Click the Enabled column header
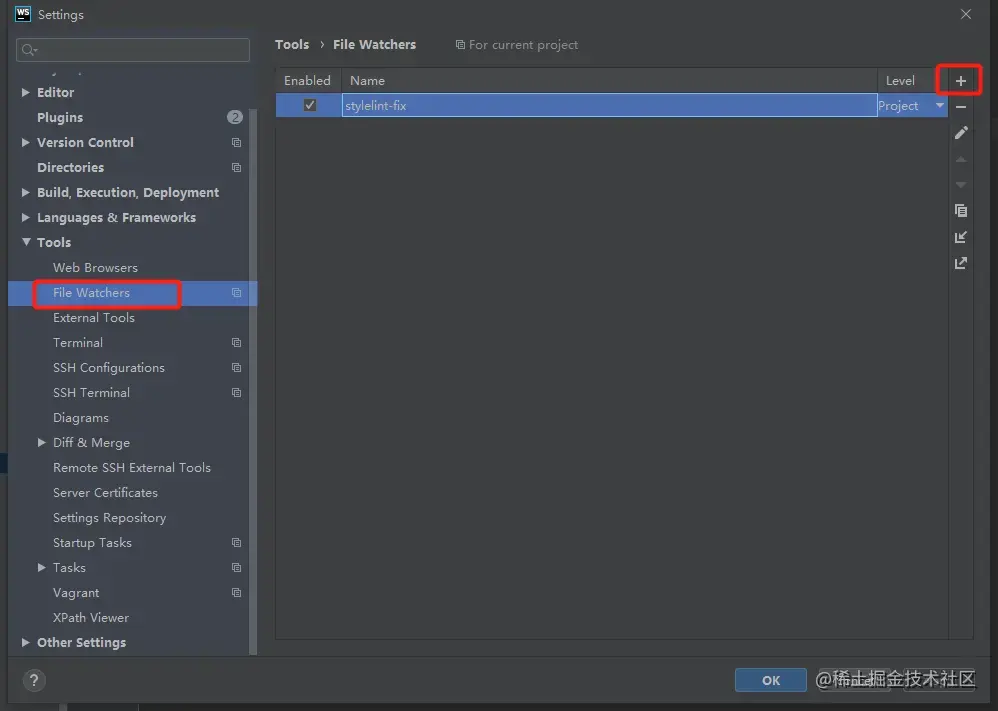This screenshot has width=998, height=711. click(x=307, y=81)
